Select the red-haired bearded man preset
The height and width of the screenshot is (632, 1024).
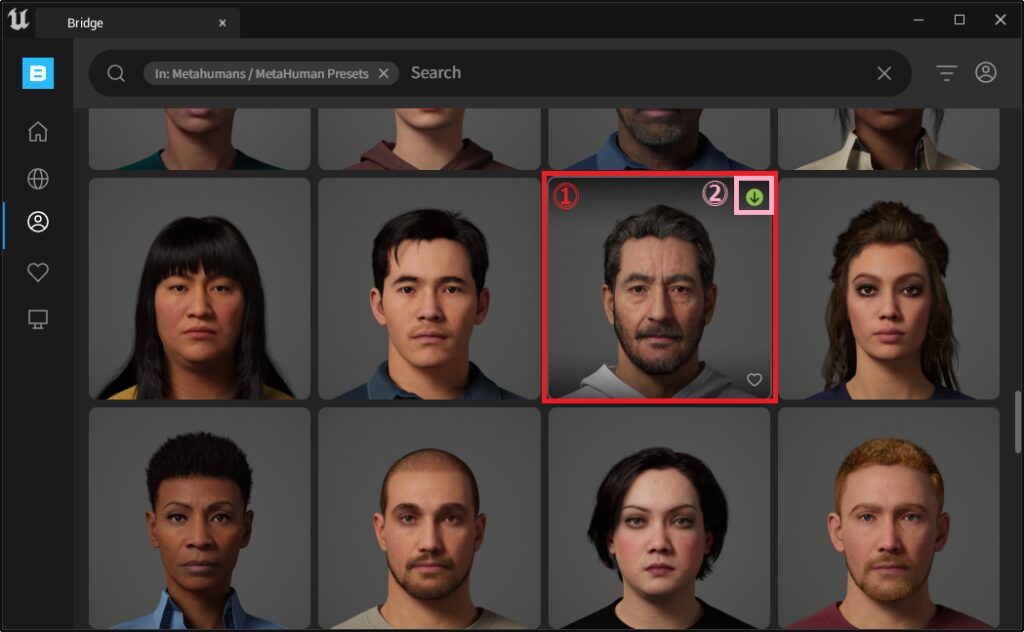(x=889, y=518)
